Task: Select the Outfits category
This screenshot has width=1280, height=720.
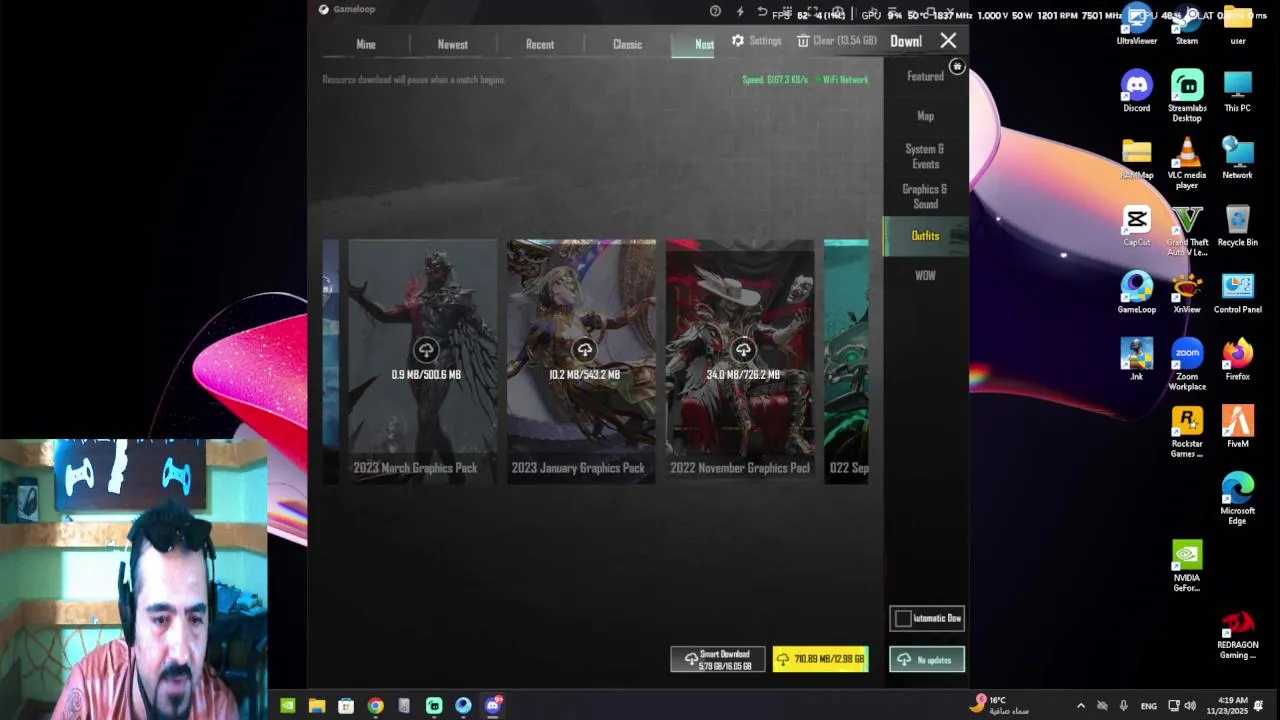Action: coord(925,236)
